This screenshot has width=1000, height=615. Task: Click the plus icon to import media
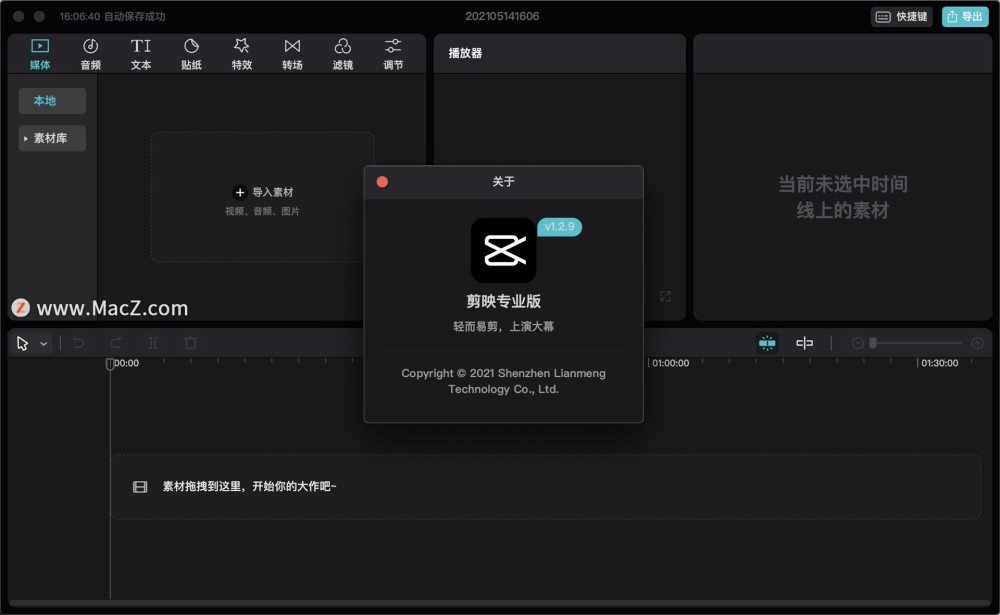(240, 192)
